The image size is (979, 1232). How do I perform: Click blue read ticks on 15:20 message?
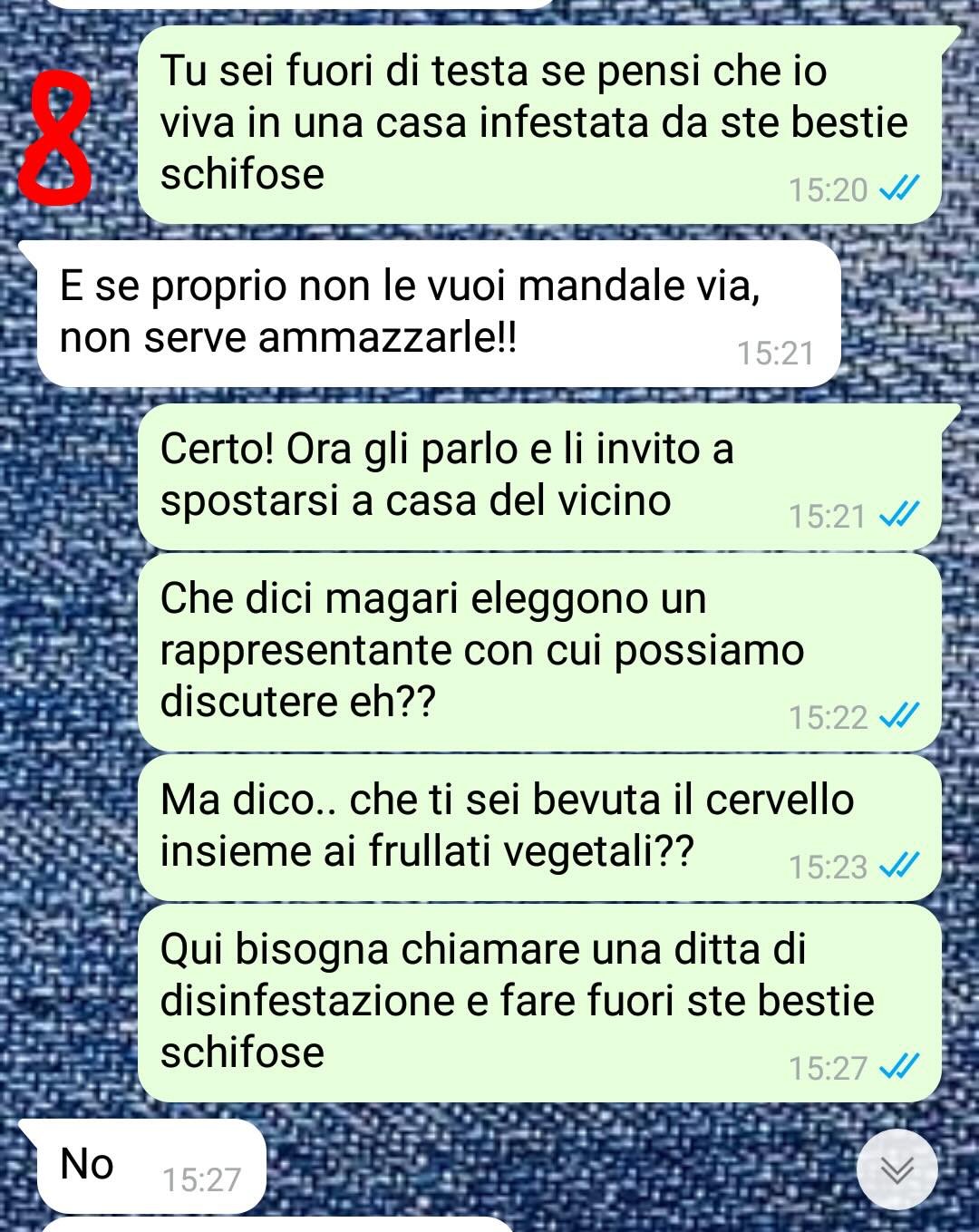(x=899, y=189)
